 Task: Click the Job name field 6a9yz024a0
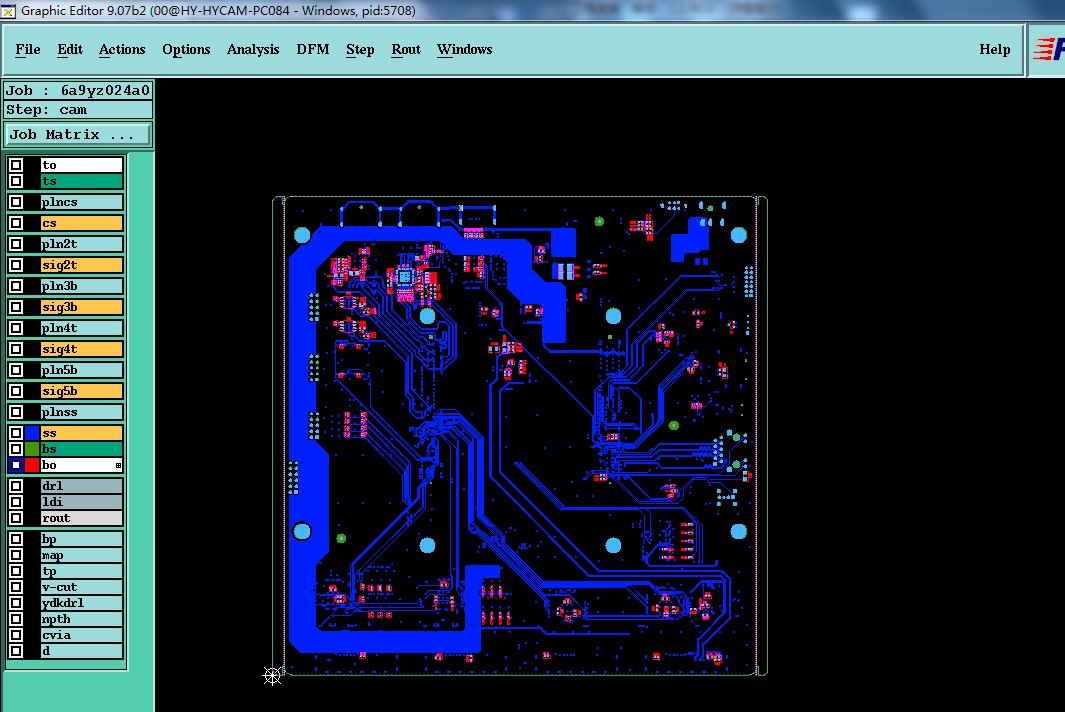tap(77, 90)
